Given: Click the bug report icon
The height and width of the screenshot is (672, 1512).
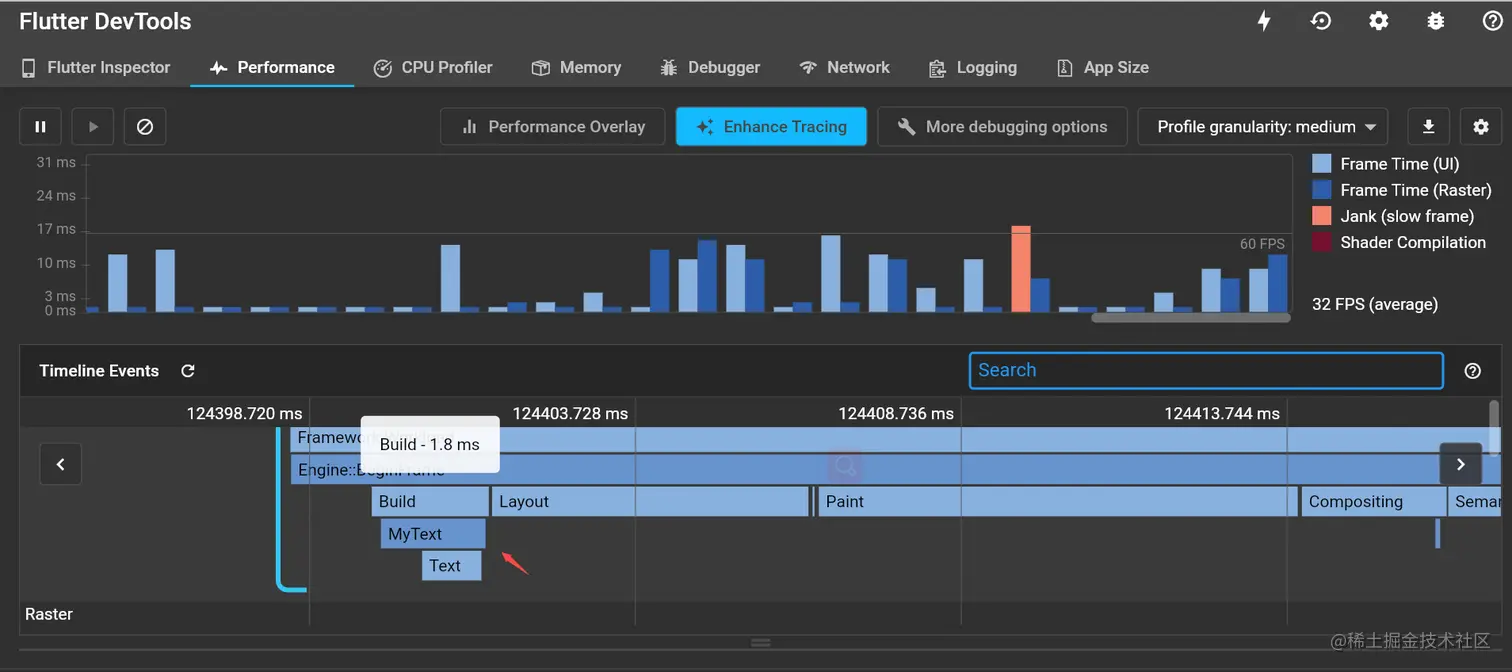Looking at the screenshot, I should pos(1436,21).
